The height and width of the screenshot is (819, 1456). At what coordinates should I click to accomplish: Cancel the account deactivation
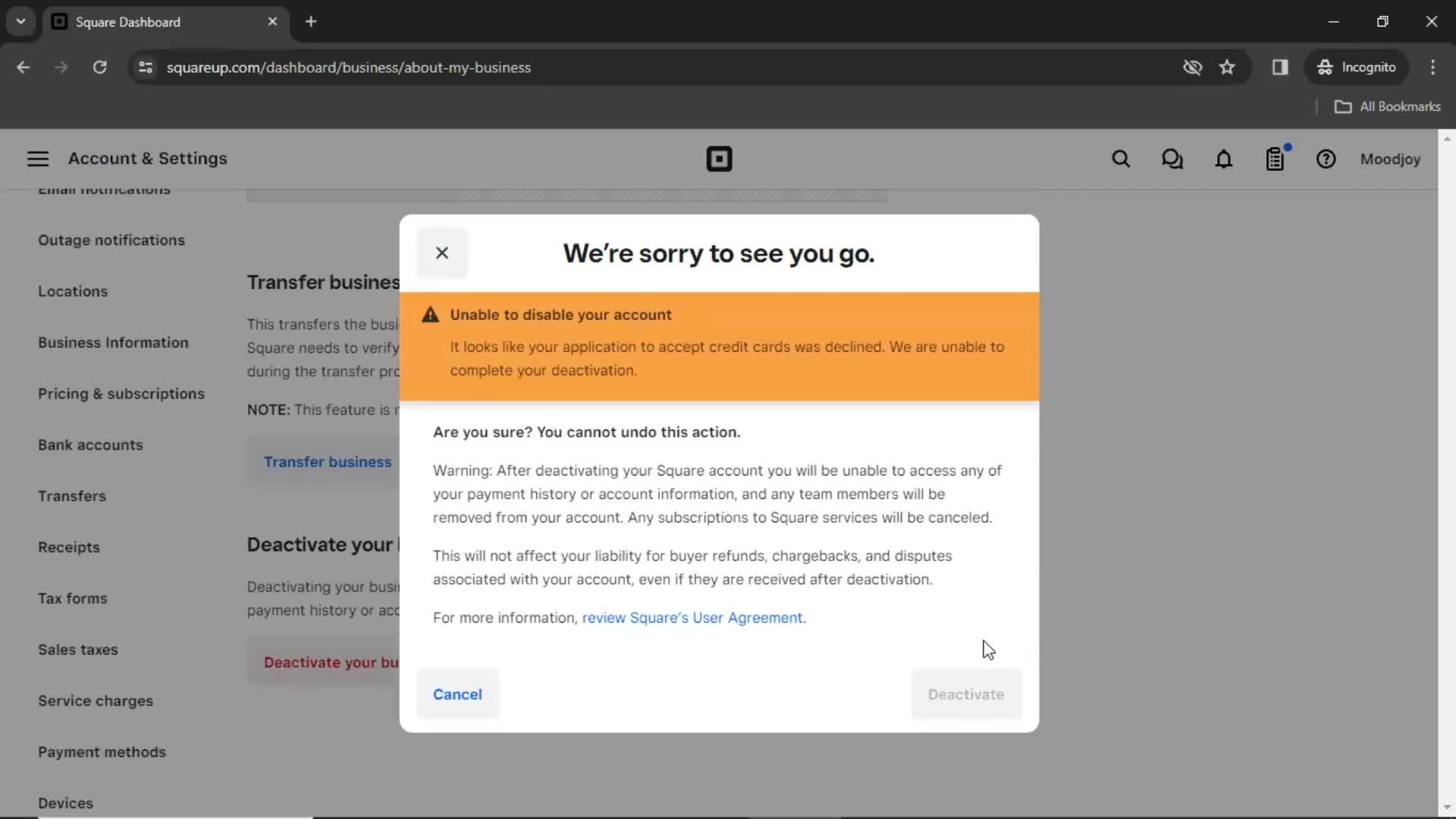pyautogui.click(x=457, y=695)
